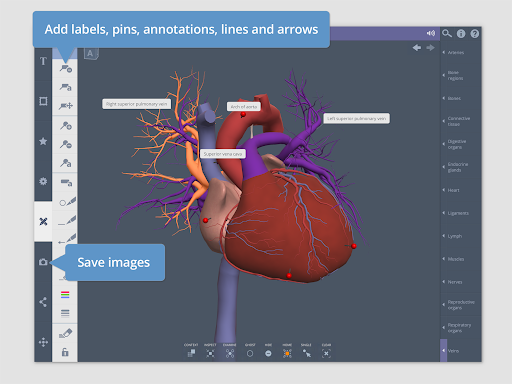Open the gear settings icon in the sidebar
512x384 pixels.
point(43,181)
